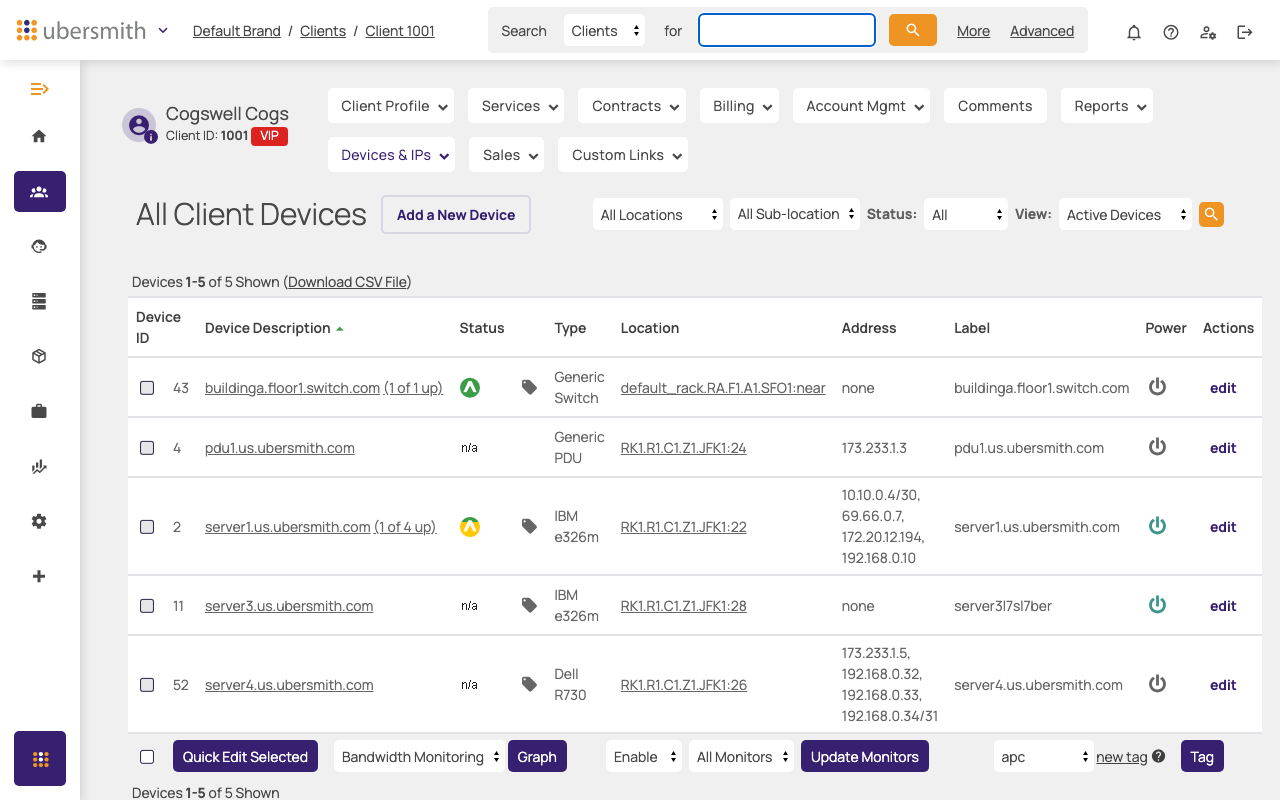This screenshot has height=800, width=1280.
Task: Select the checkbox for device 43
Action: tap(147, 388)
